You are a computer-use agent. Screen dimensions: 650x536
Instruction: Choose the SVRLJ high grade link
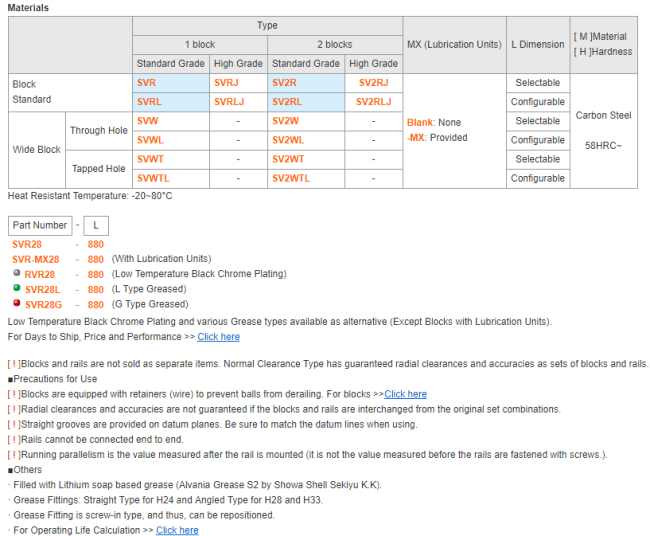pyautogui.click(x=229, y=102)
